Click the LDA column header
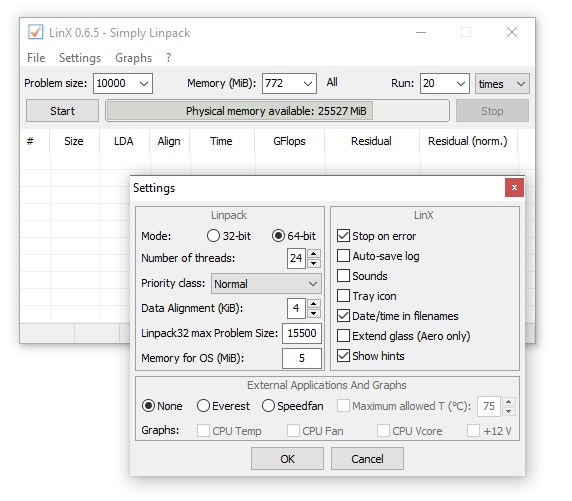Viewport: 572px width, 501px height. pyautogui.click(x=124, y=141)
